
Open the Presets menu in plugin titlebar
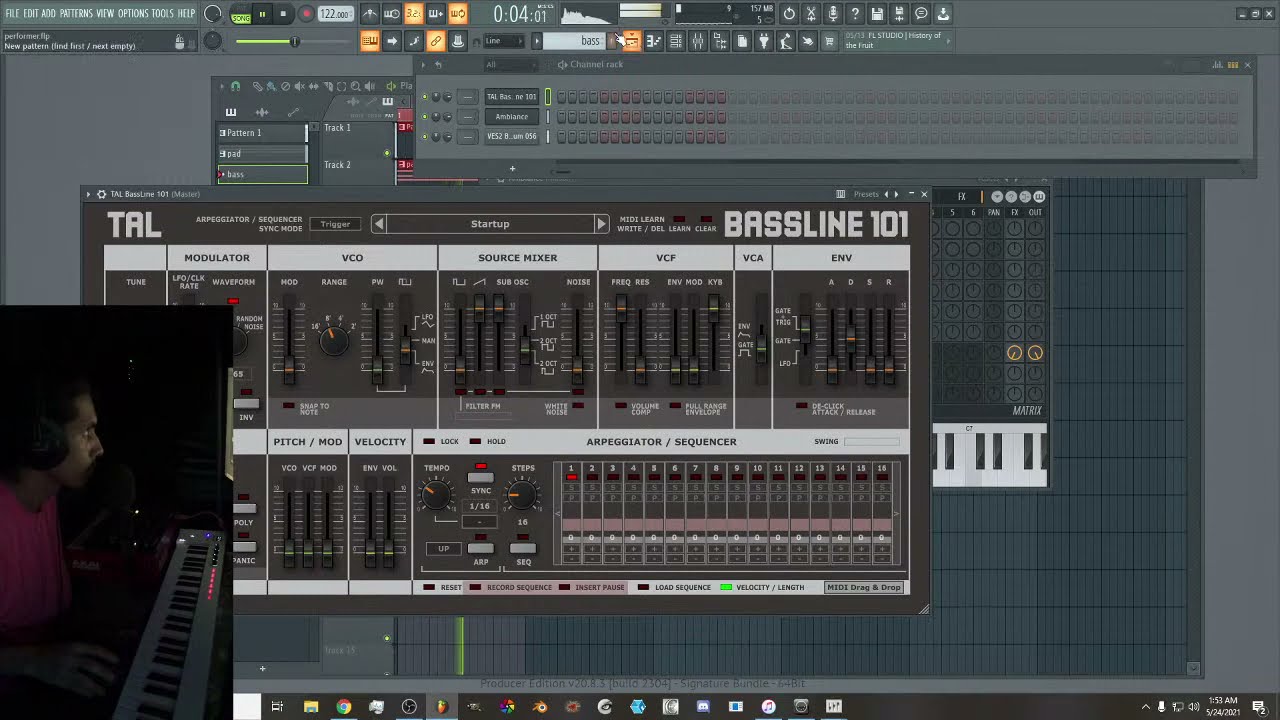click(866, 194)
